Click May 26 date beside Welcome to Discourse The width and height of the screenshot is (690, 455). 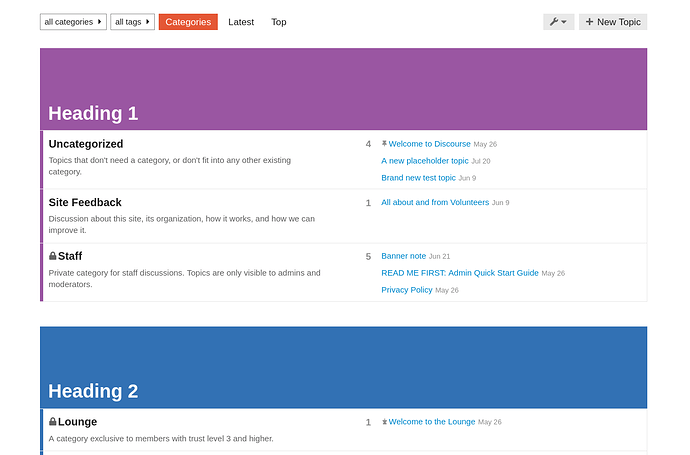point(485,144)
